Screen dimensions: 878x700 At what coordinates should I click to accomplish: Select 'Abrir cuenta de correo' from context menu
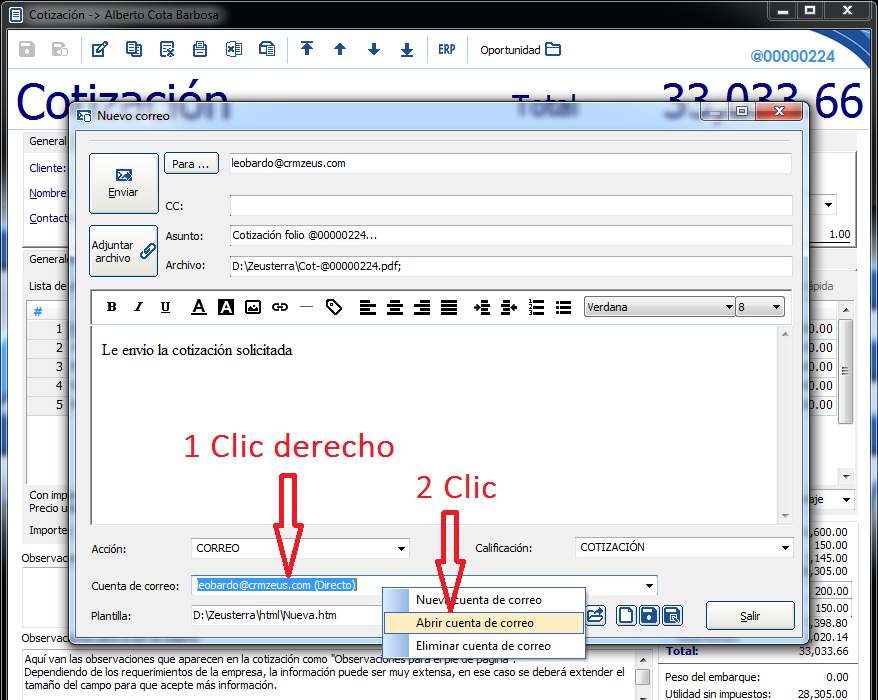coord(475,622)
